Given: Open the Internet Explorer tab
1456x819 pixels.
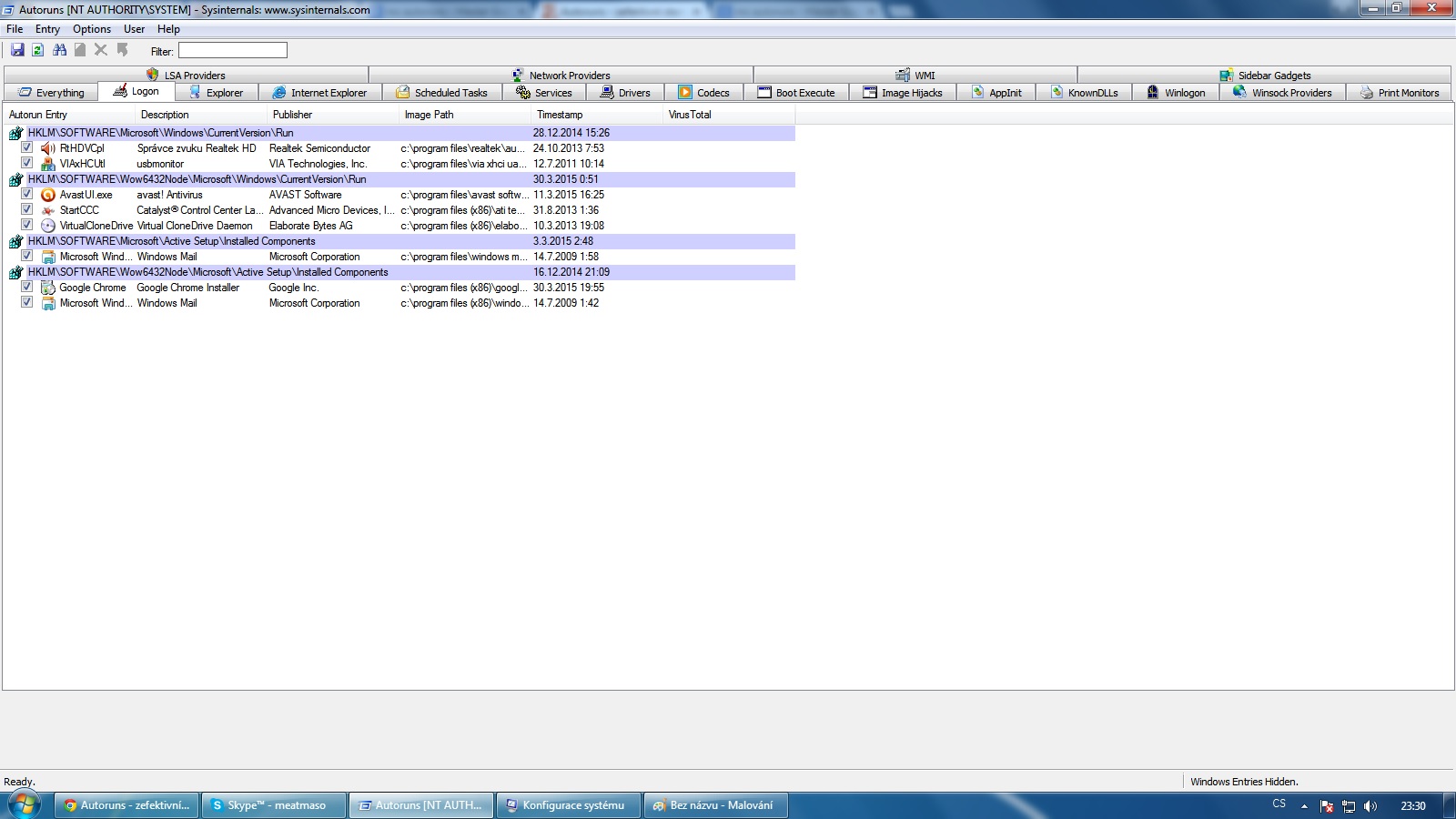Looking at the screenshot, I should (x=319, y=93).
